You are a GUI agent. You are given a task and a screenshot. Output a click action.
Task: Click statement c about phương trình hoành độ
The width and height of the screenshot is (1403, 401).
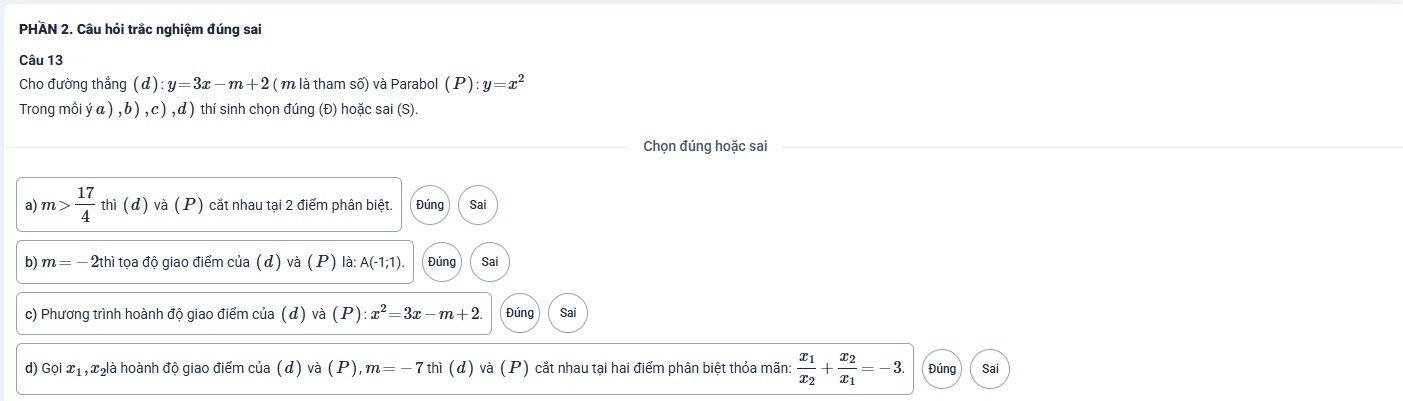254,313
